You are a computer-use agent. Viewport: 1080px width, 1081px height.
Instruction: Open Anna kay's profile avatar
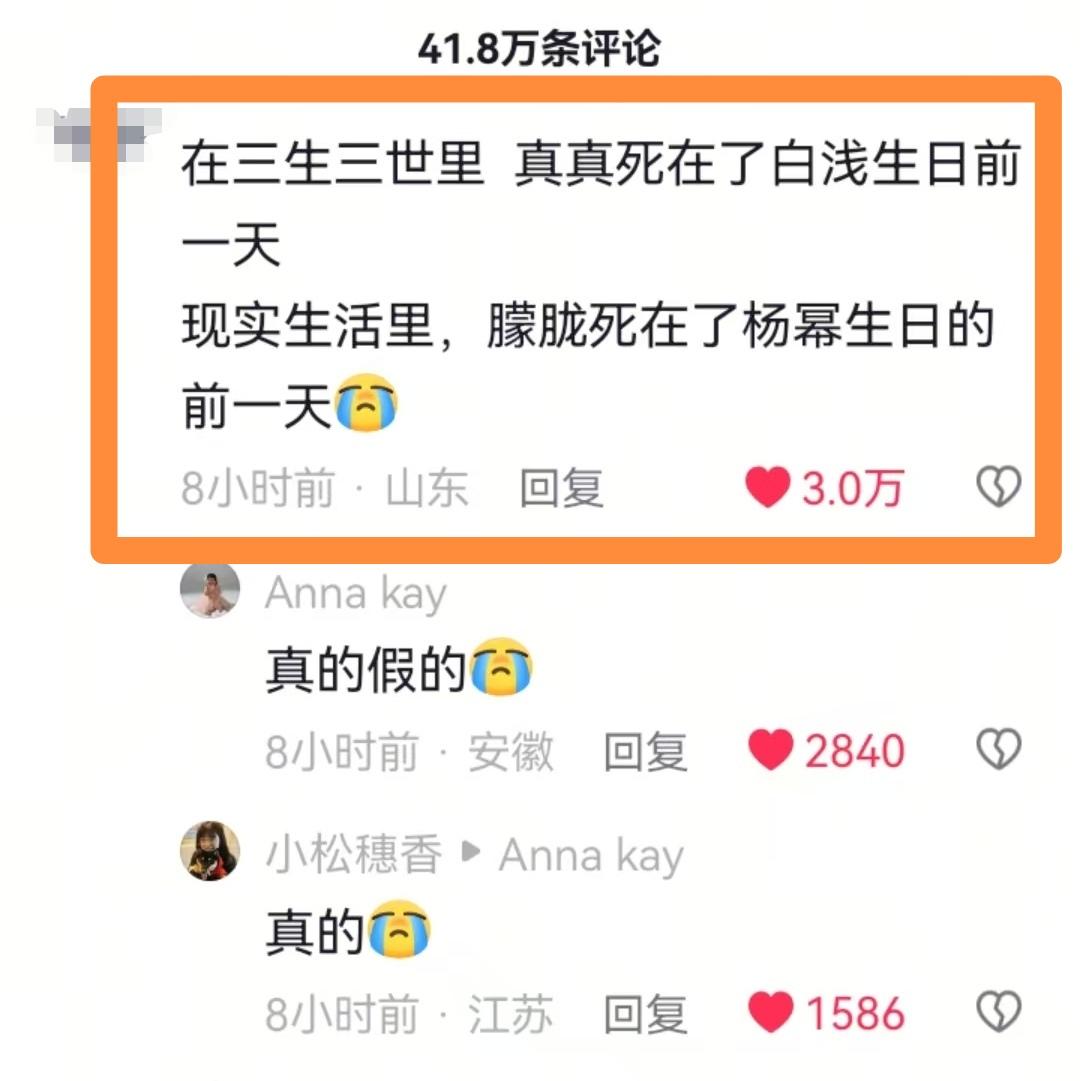point(210,590)
